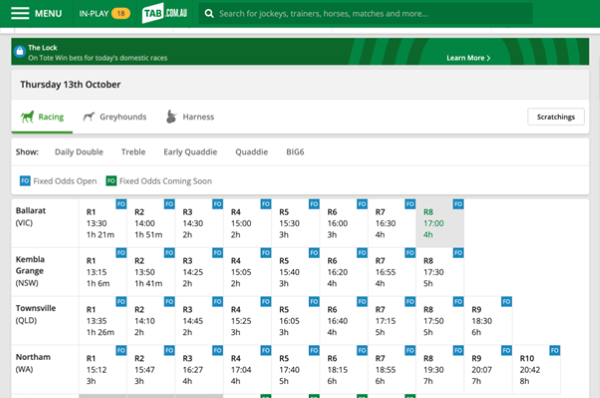Image resolution: width=600 pixels, height=398 pixels.
Task: Toggle the Early Quaddie filter
Action: 190,152
